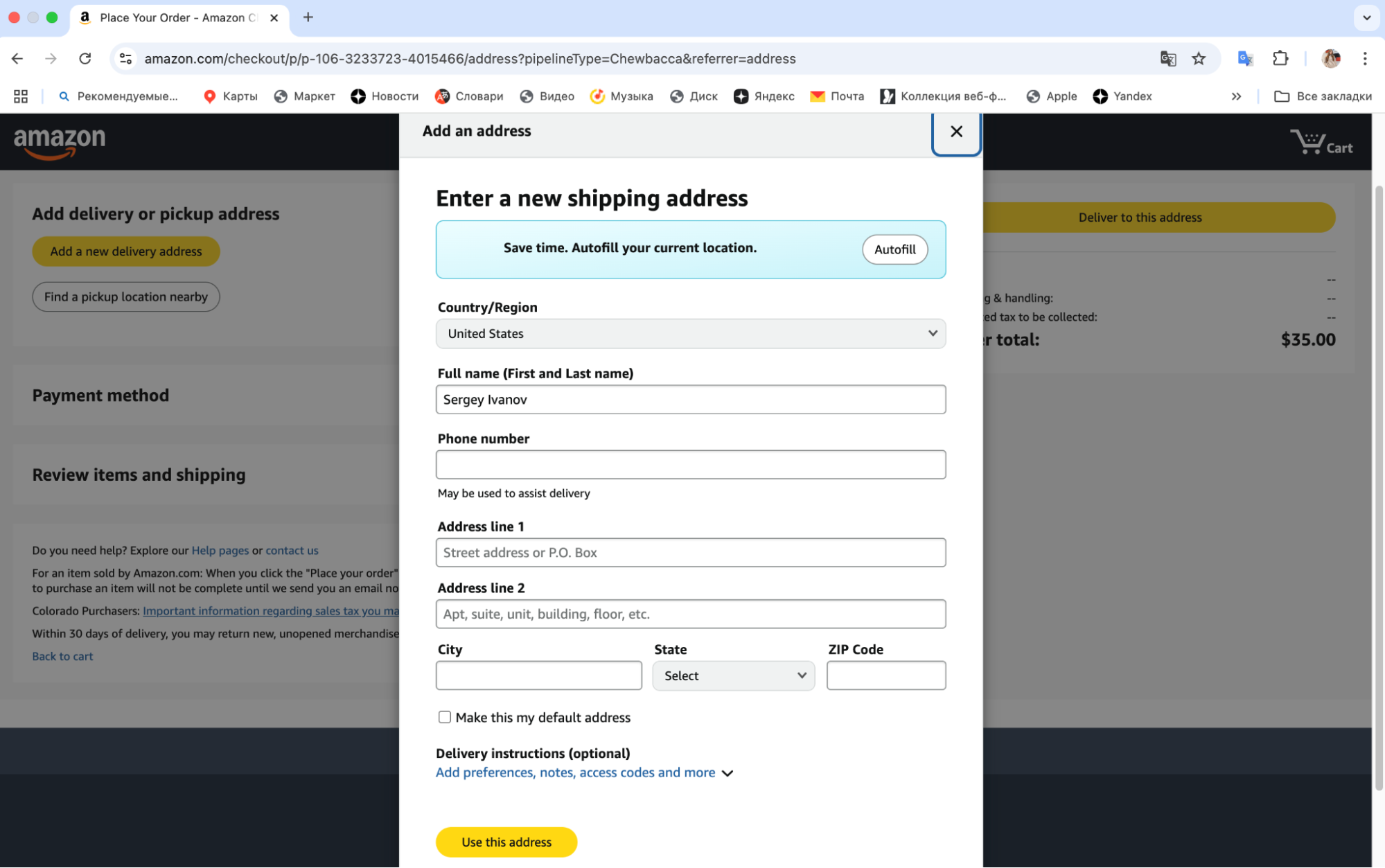Click the Autofill button
Image resolution: width=1385 pixels, height=868 pixels.
pos(894,249)
